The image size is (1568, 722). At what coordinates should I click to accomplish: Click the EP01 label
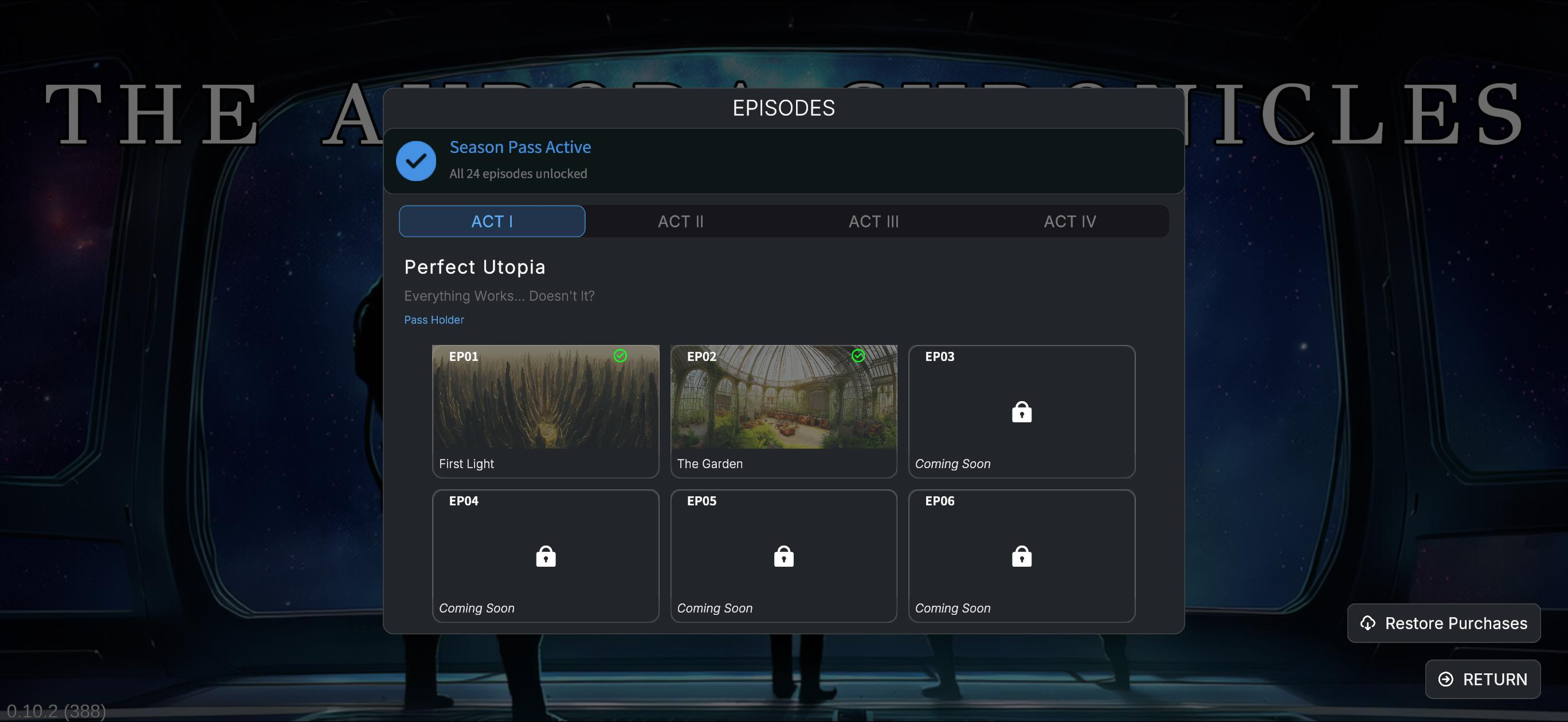(463, 357)
